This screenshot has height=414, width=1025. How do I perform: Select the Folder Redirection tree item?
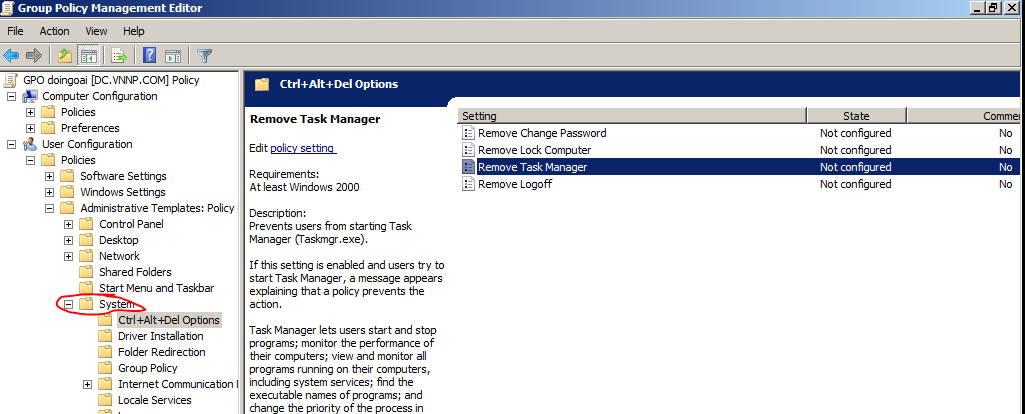[x=161, y=352]
